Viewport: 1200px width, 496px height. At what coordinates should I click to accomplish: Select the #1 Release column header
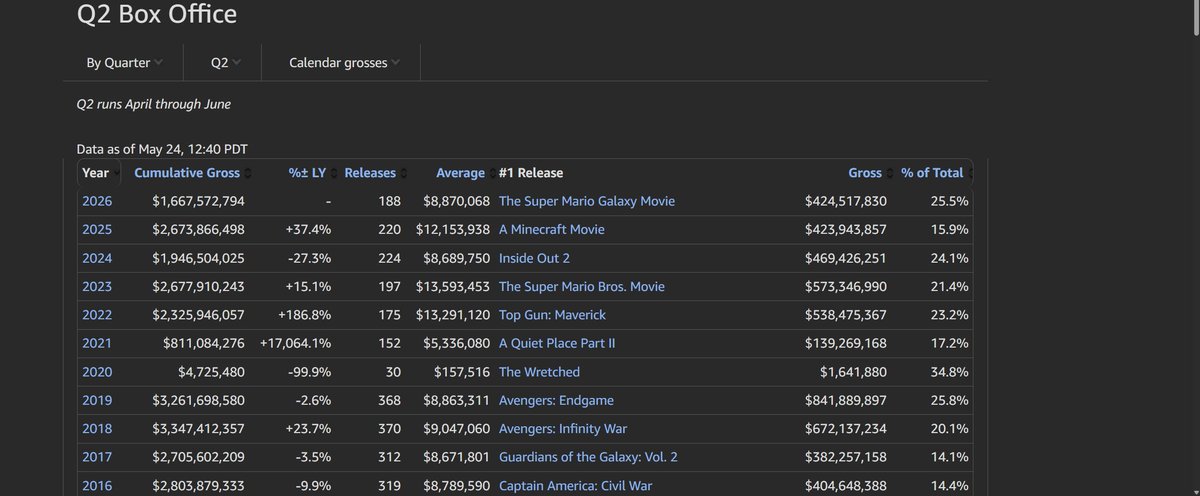530,173
